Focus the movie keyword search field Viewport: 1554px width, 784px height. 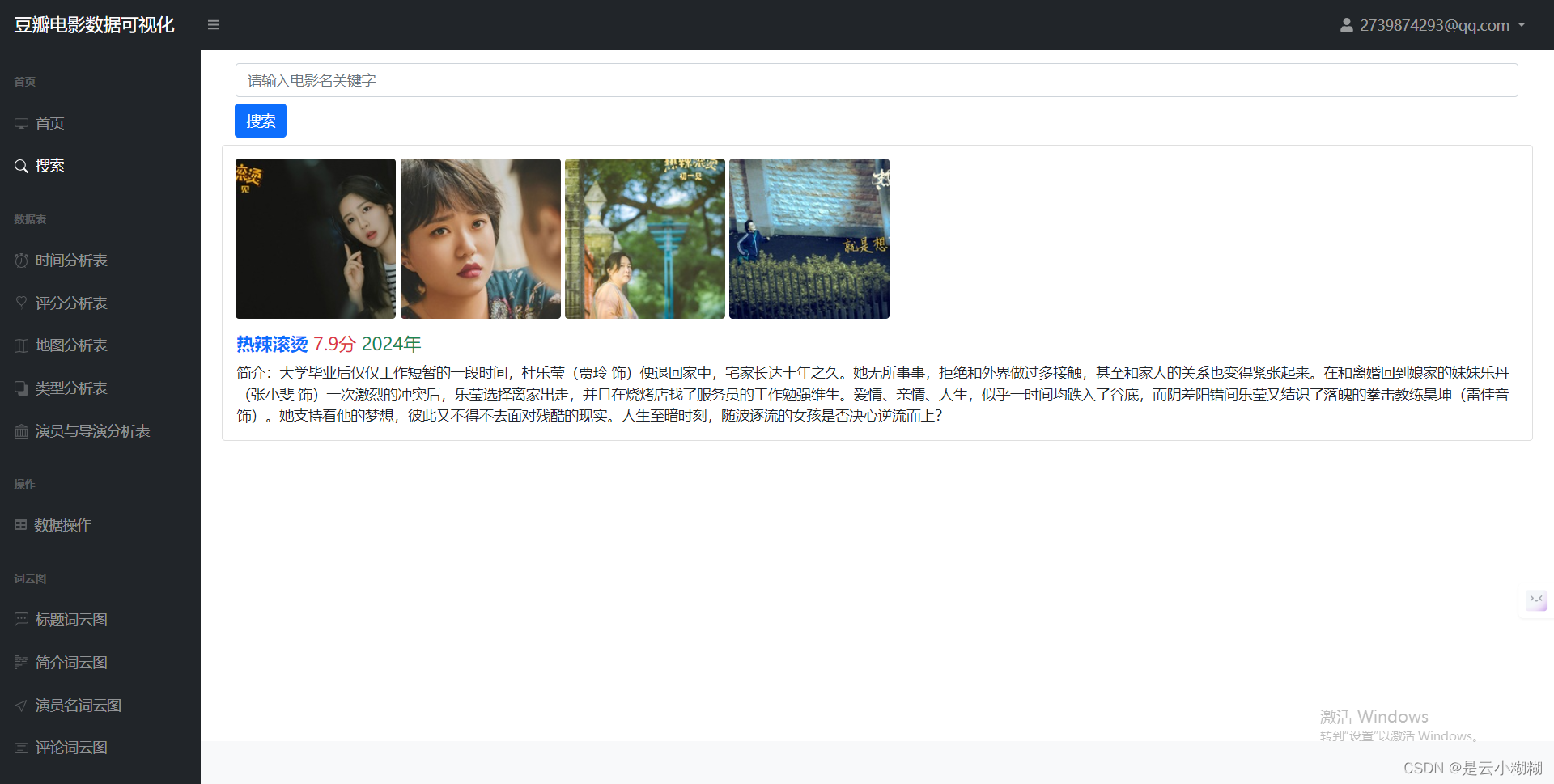(x=877, y=80)
